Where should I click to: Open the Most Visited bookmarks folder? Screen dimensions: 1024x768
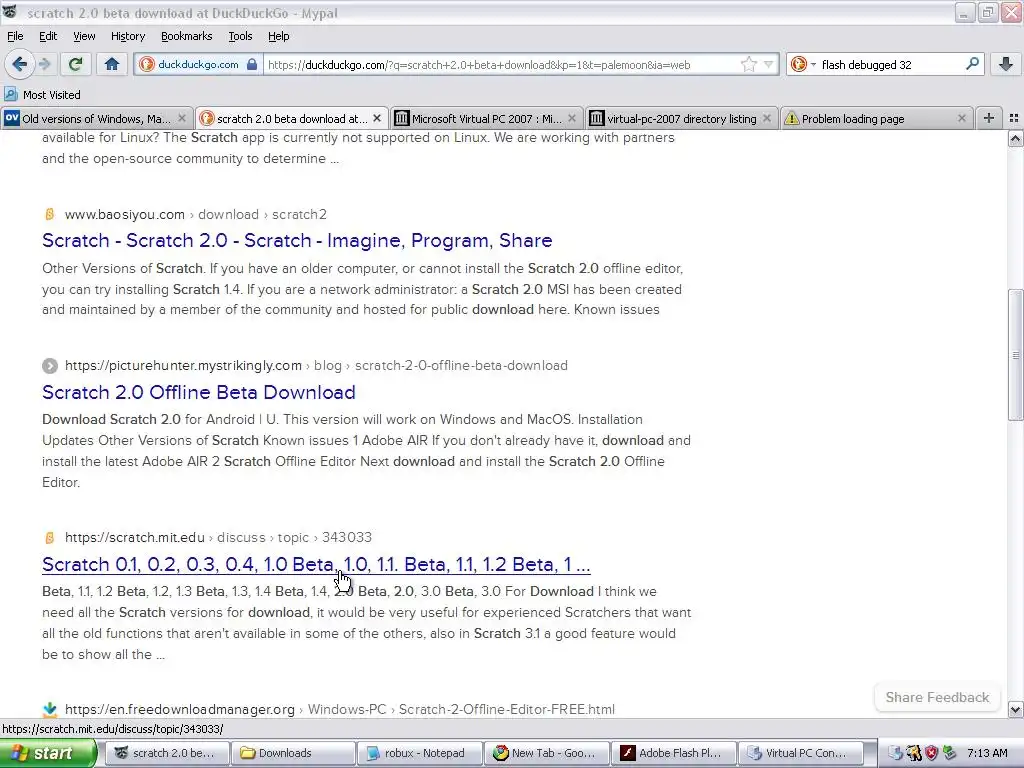(x=42, y=95)
